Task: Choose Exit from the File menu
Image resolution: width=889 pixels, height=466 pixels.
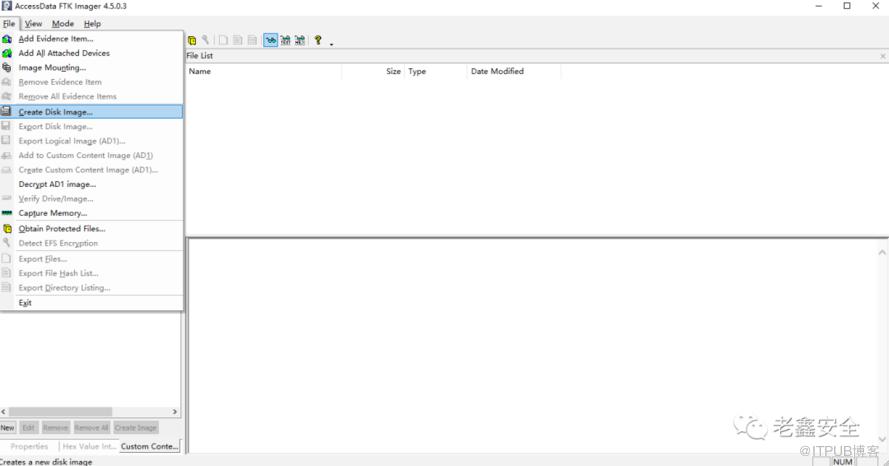Action: (x=92, y=303)
